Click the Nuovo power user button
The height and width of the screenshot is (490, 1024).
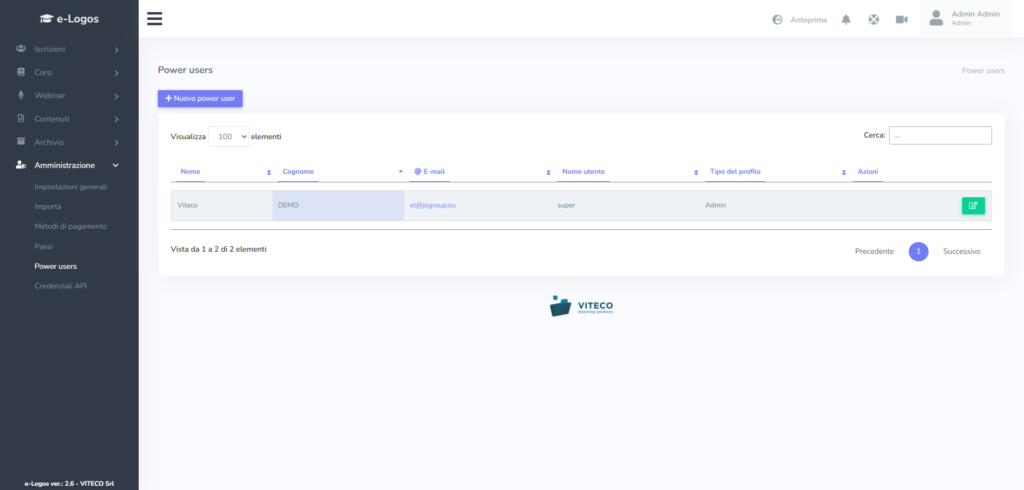(x=200, y=98)
